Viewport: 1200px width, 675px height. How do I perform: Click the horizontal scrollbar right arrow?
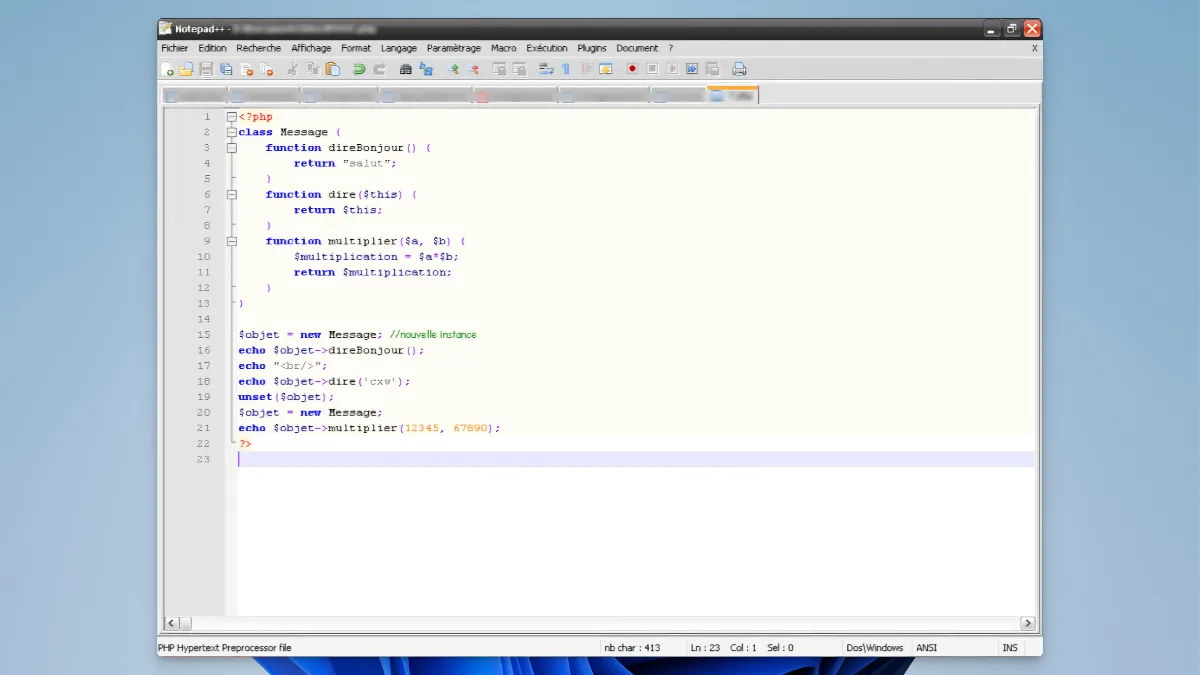(x=1027, y=623)
